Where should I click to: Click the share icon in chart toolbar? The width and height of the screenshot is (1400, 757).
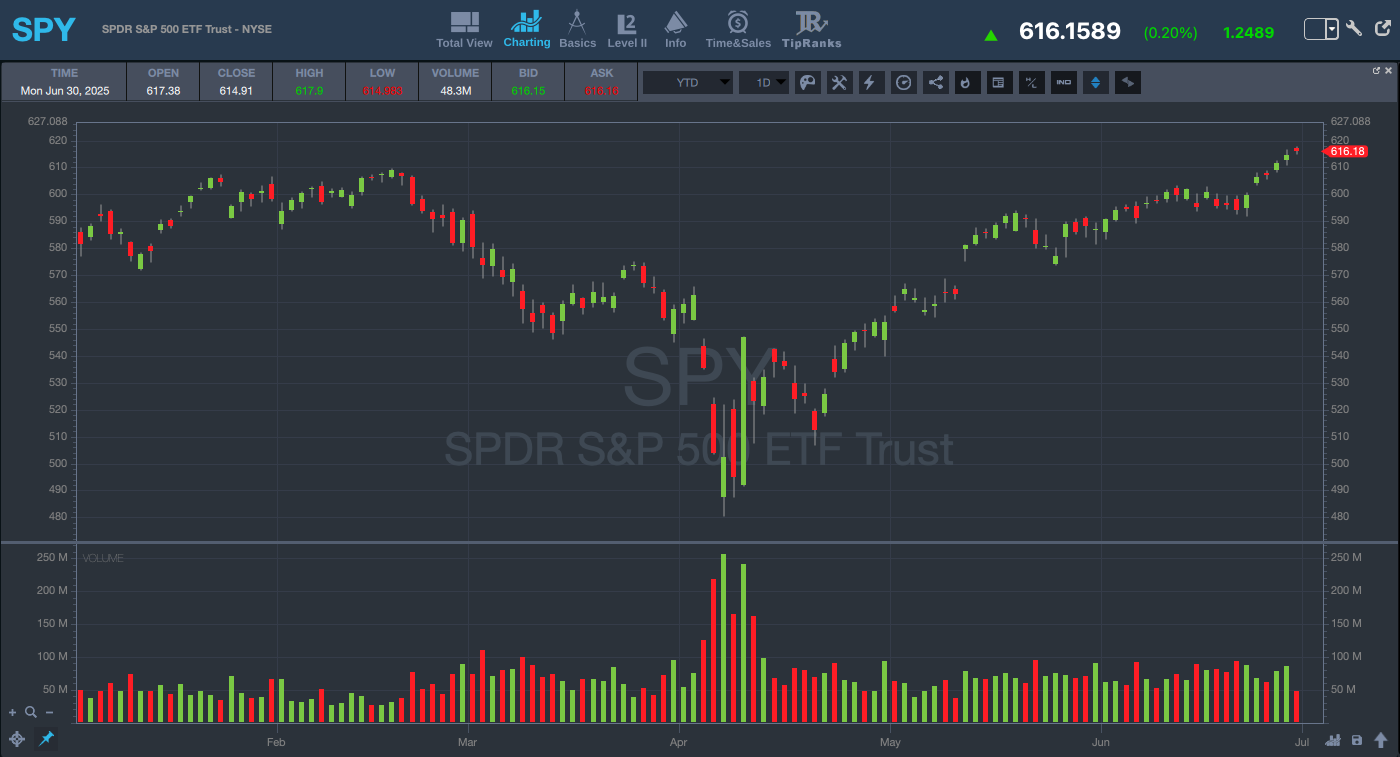[936, 83]
